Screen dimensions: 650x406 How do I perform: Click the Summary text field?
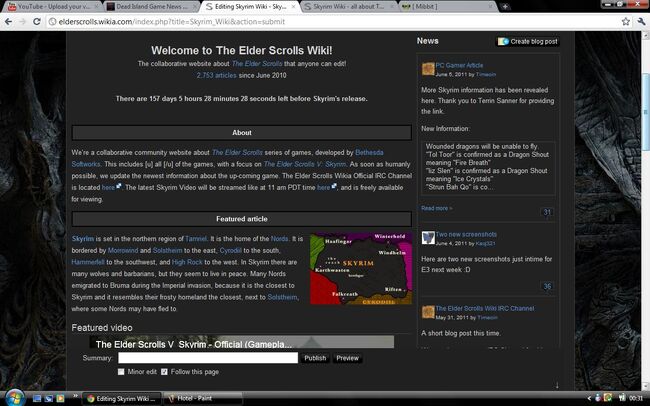(x=208, y=358)
